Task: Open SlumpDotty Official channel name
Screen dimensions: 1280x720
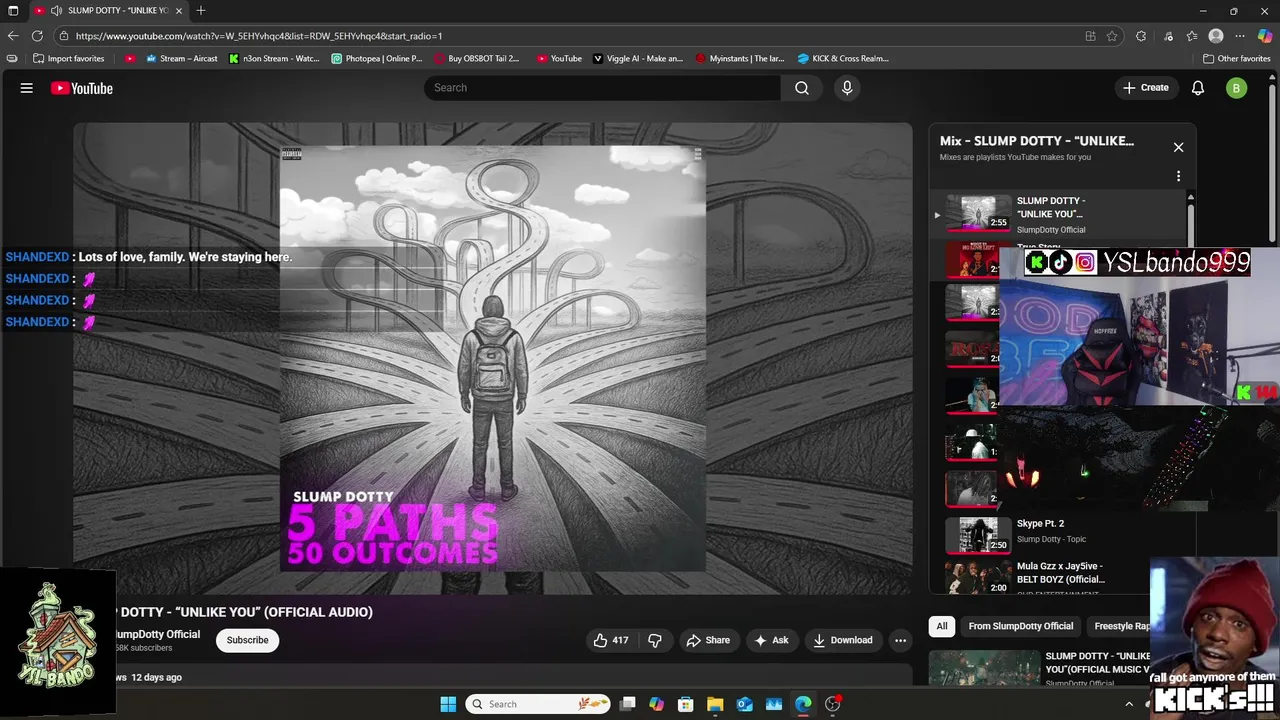Action: (156, 634)
